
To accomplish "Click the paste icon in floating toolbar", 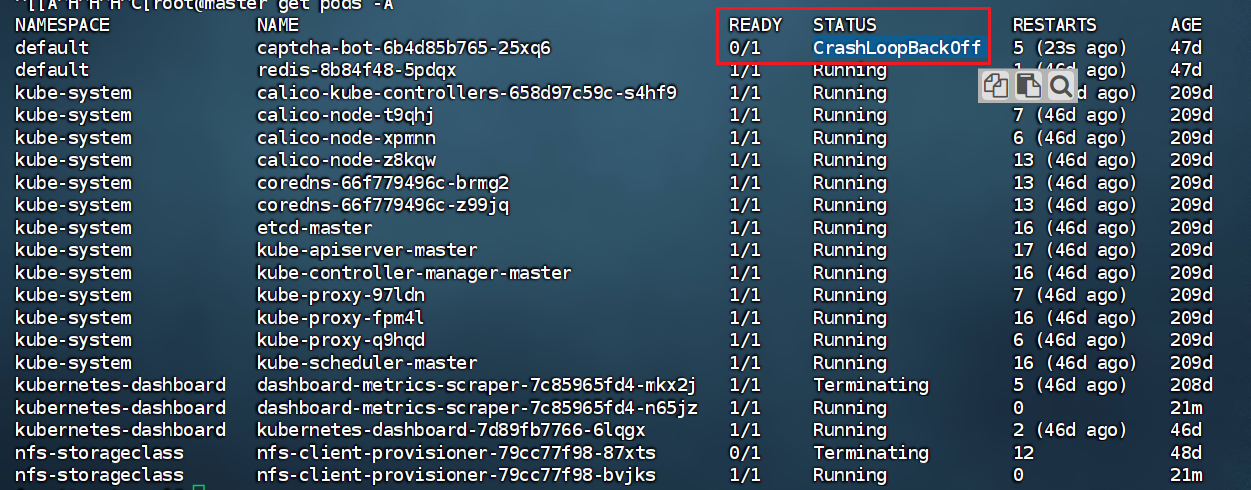I will [1027, 86].
